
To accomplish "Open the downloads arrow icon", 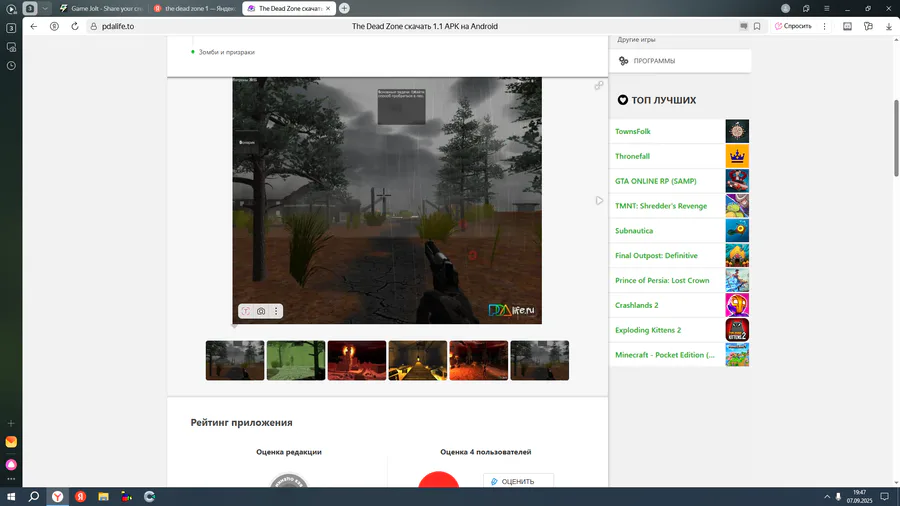I will [889, 26].
